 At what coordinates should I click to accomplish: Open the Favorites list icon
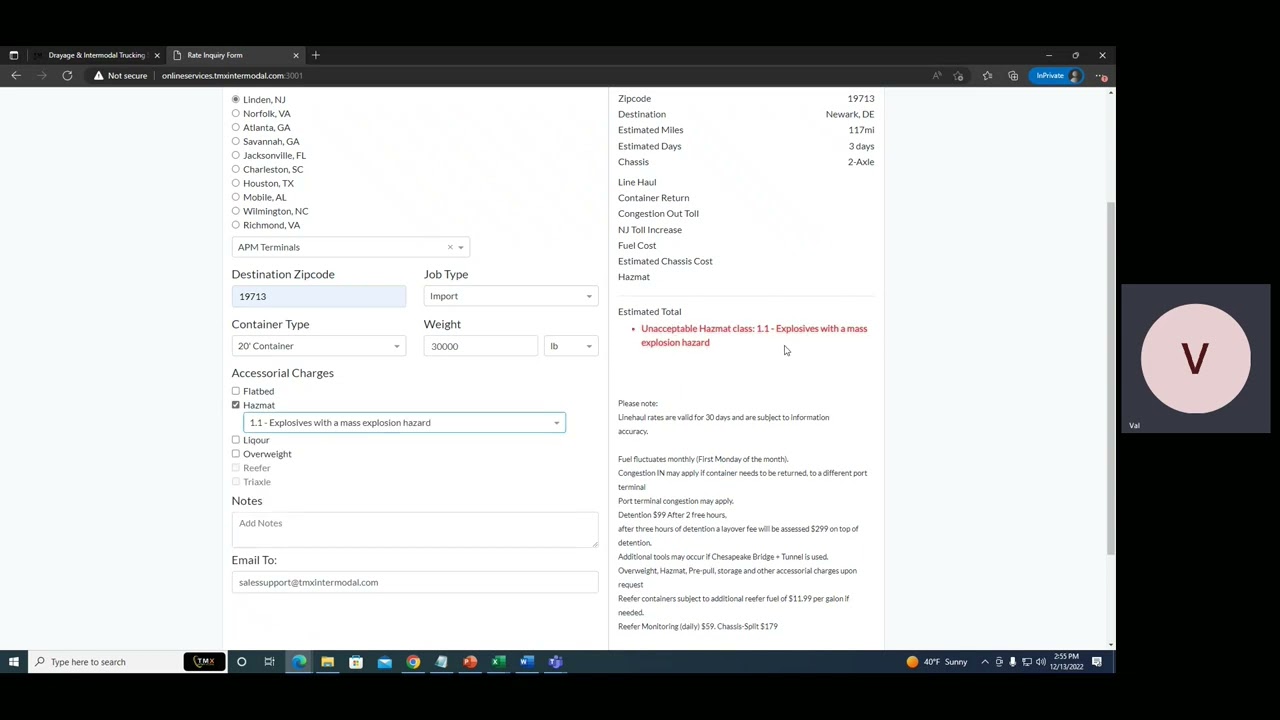pyautogui.click(x=987, y=76)
